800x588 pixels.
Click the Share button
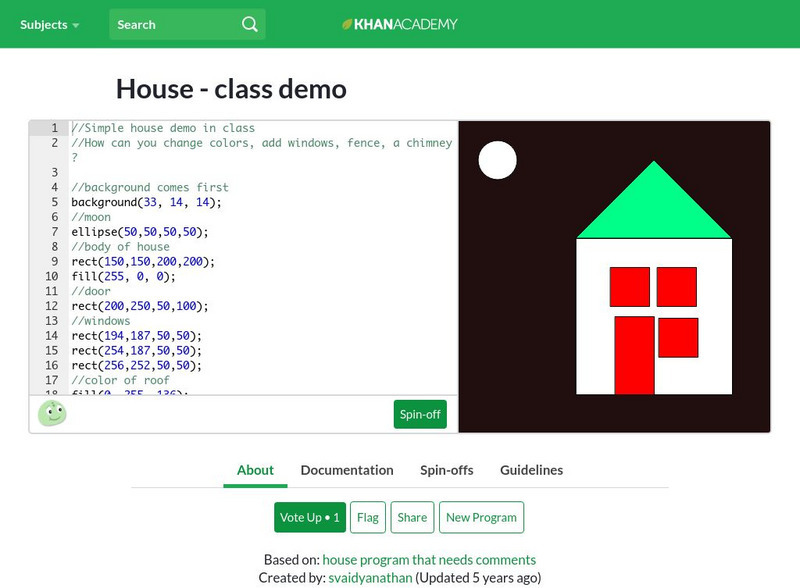tap(412, 518)
